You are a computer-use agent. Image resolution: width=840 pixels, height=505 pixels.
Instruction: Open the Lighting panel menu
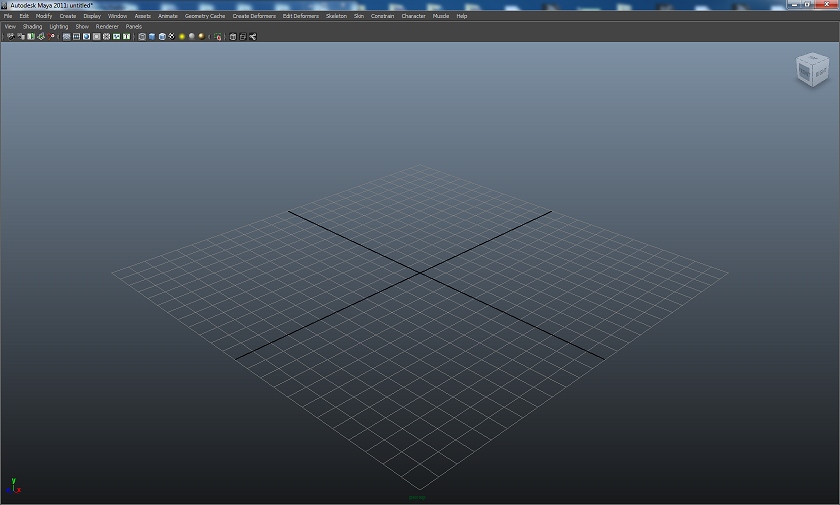(x=58, y=27)
